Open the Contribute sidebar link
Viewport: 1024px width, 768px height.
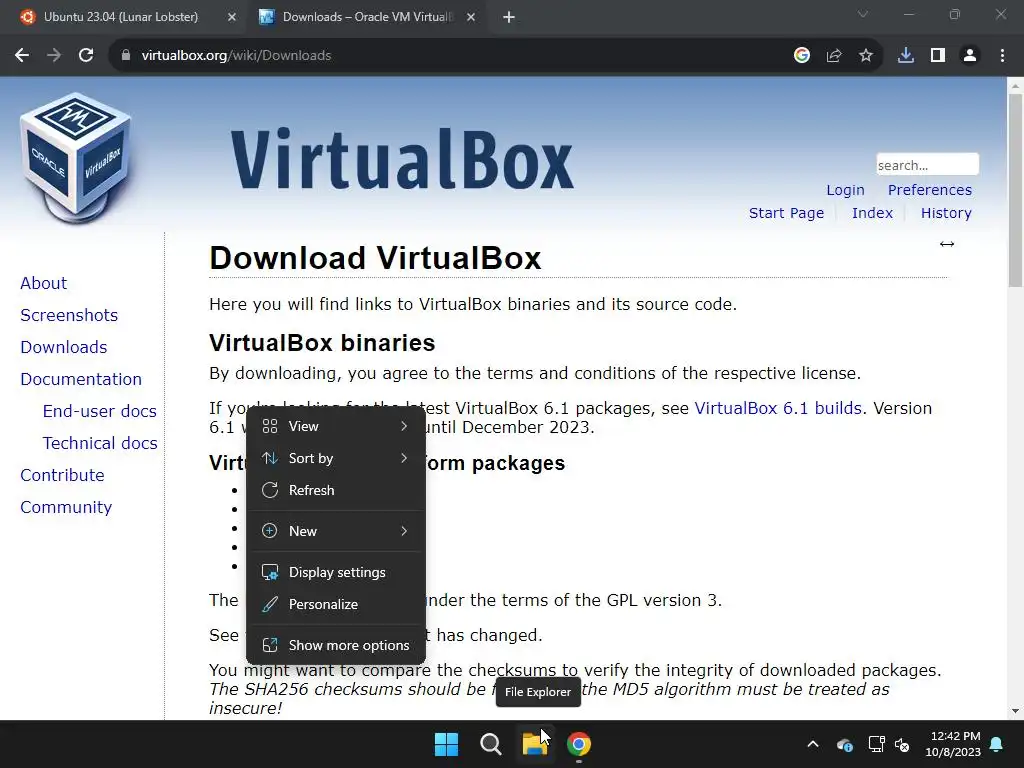point(62,475)
